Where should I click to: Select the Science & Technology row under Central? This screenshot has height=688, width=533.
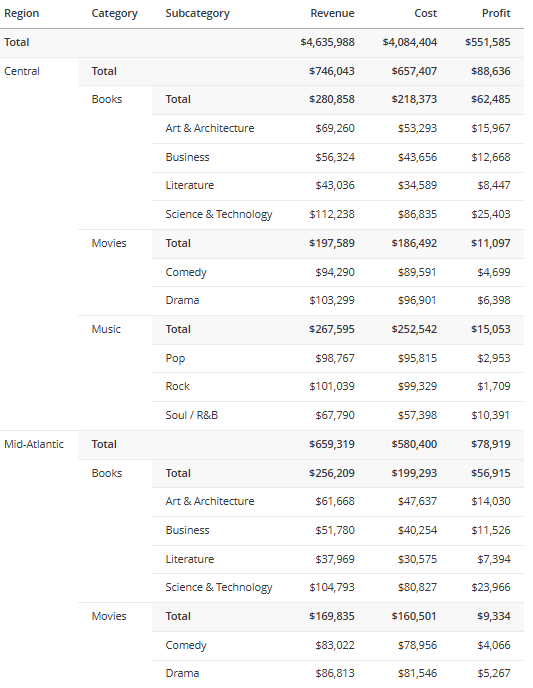point(338,214)
